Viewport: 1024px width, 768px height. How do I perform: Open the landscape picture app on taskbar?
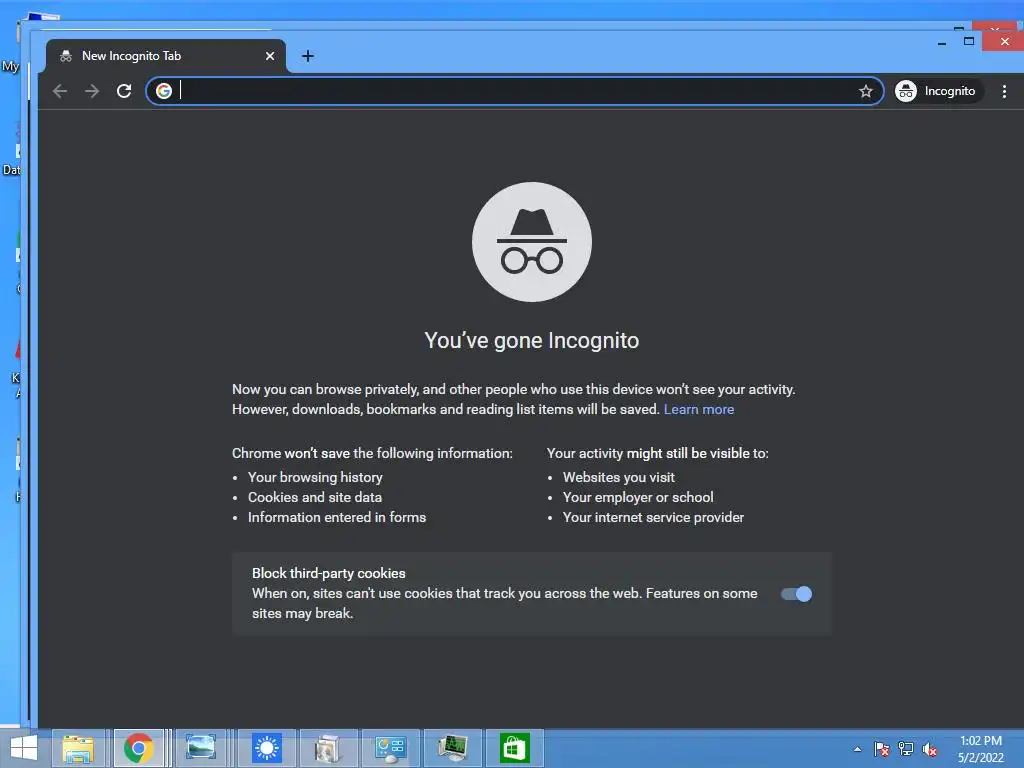click(x=200, y=748)
